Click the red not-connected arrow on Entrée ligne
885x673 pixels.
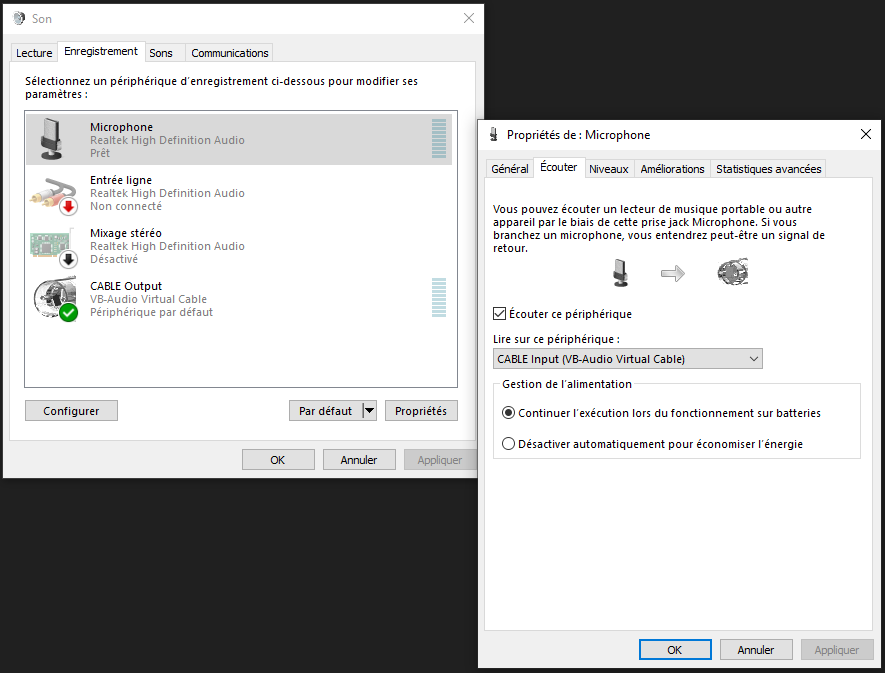(68, 206)
